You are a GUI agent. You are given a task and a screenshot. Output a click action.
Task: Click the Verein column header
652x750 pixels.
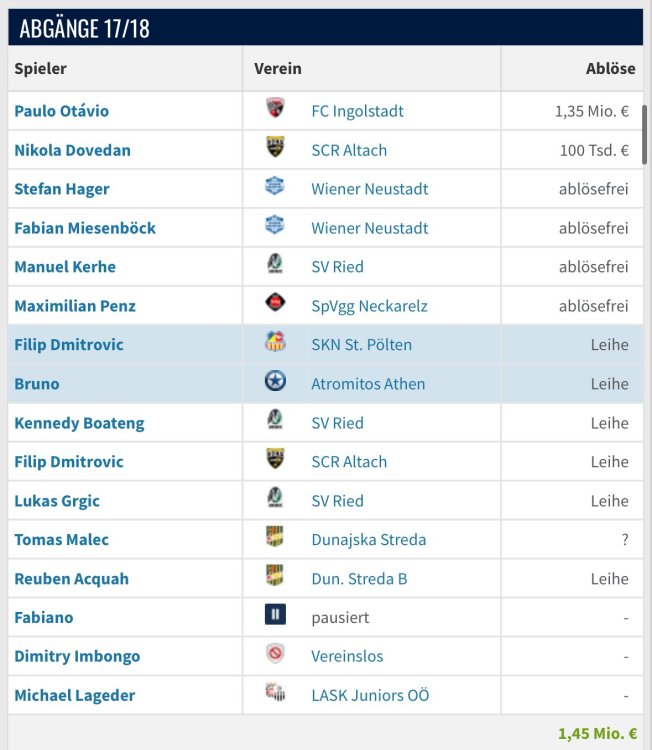point(278,69)
